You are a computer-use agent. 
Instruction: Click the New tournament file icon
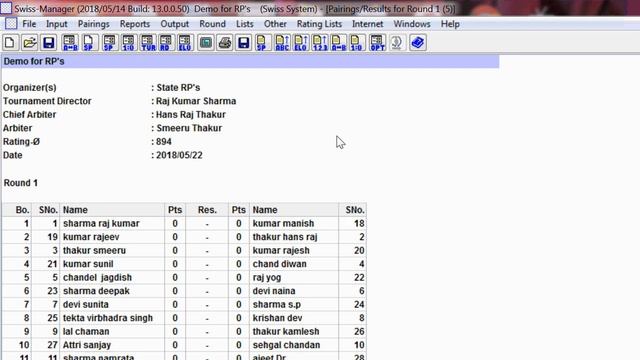pyautogui.click(x=10, y=42)
